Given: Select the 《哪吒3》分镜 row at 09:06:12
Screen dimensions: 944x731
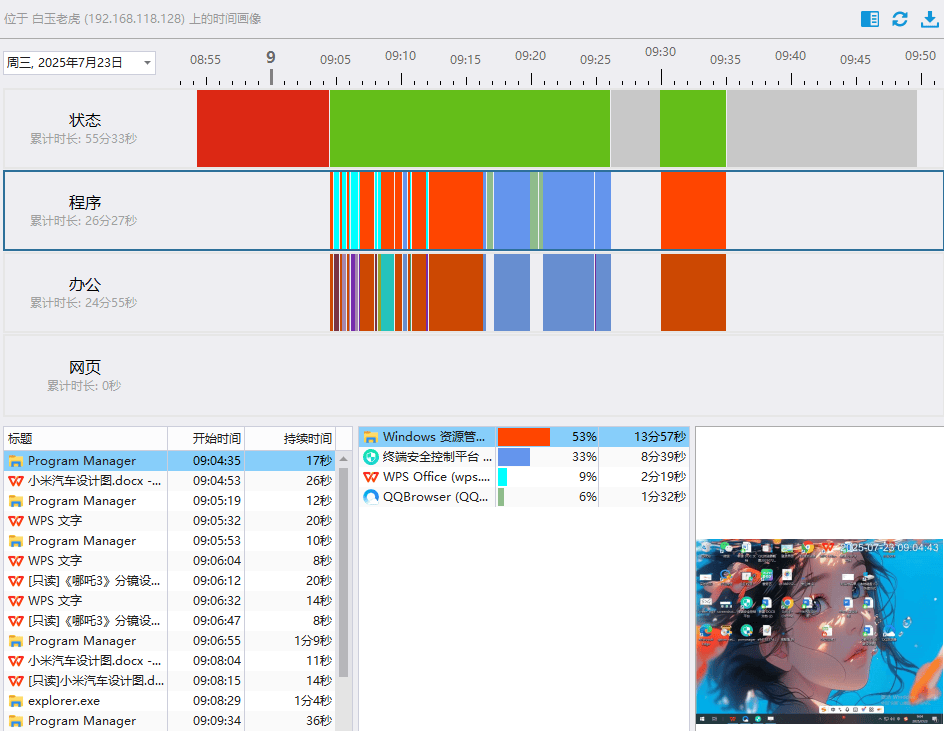Looking at the screenshot, I should (x=170, y=580).
